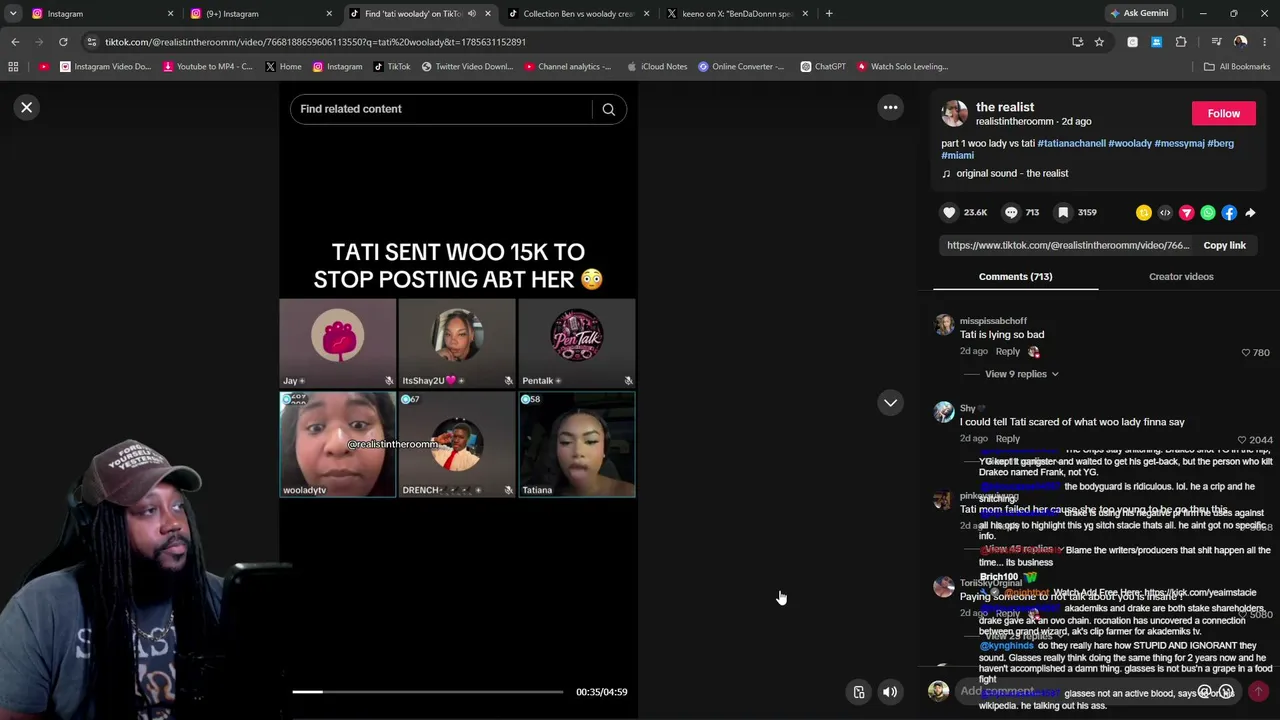Expand View 9 replies

tap(1021, 374)
